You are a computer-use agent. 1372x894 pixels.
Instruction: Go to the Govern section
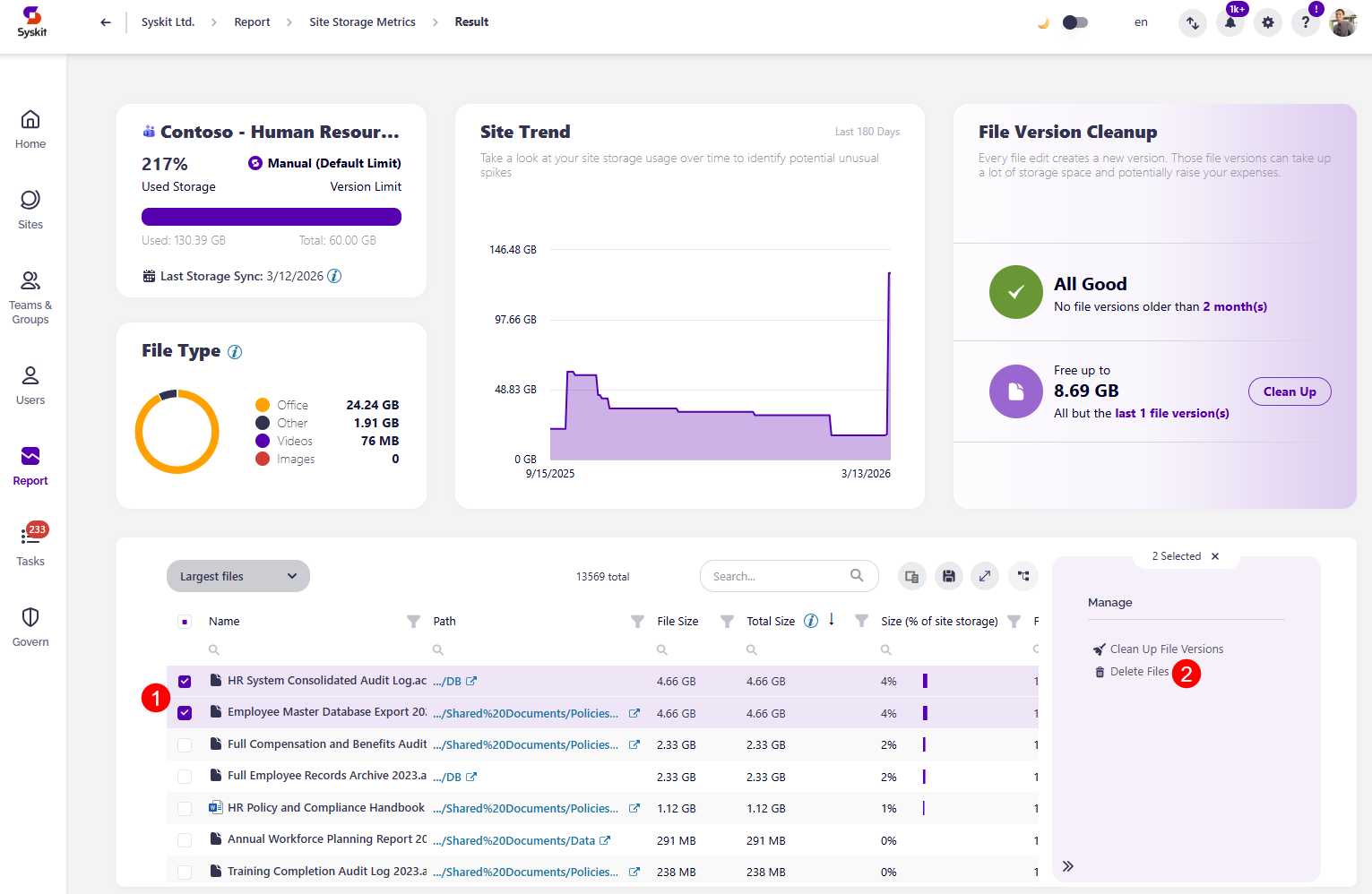(30, 625)
